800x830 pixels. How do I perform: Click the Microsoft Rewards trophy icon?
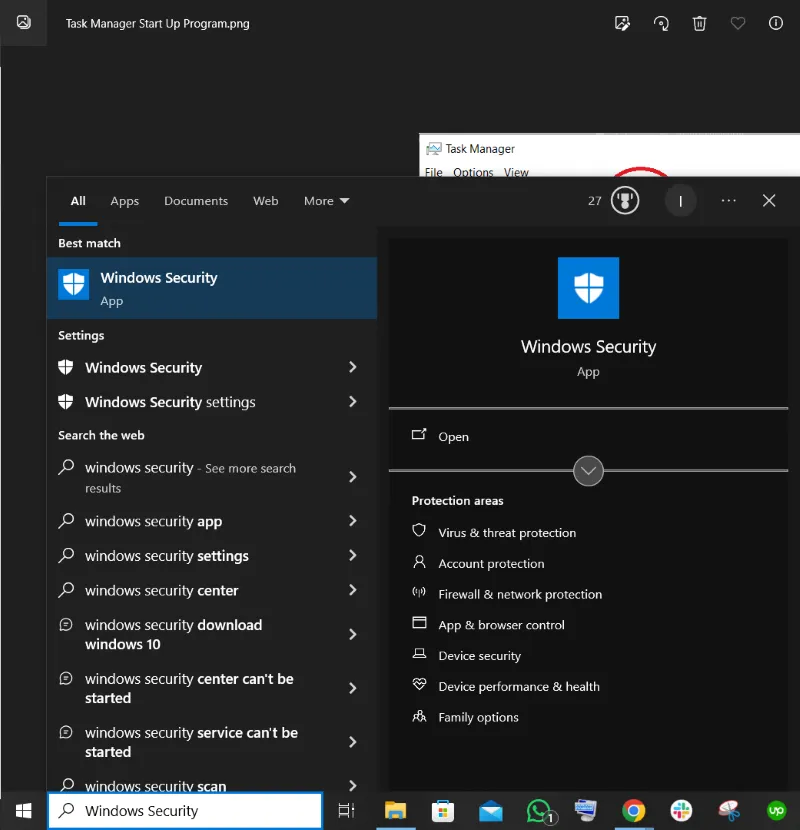(x=625, y=201)
